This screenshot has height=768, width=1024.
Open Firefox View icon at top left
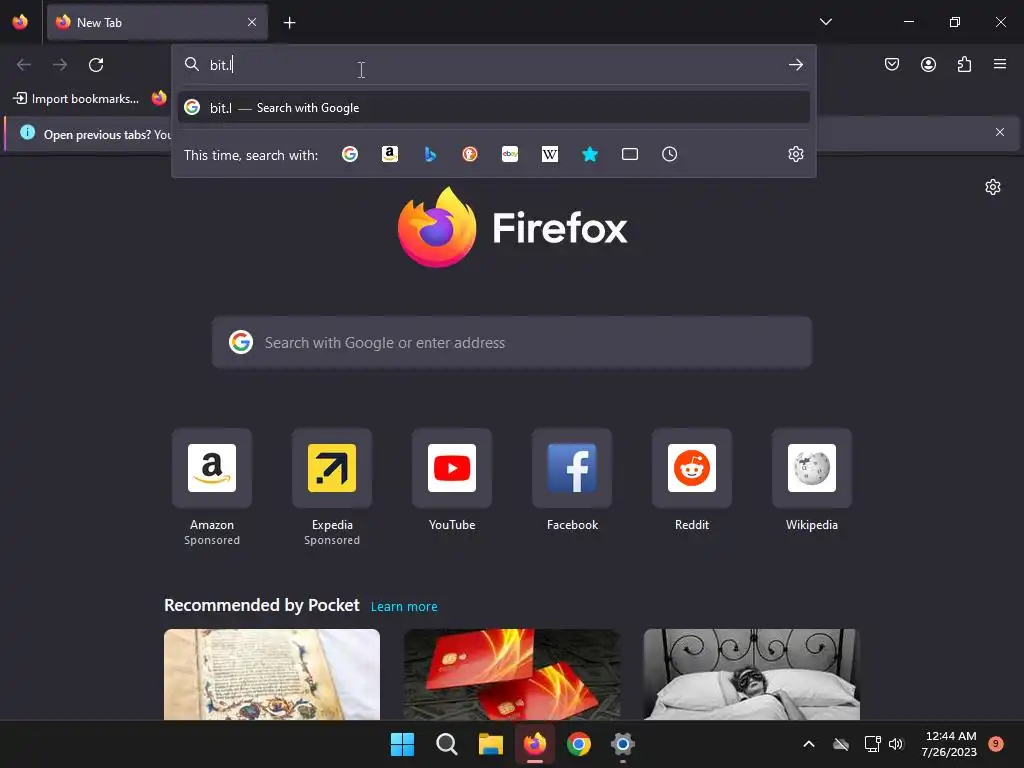tap(20, 22)
